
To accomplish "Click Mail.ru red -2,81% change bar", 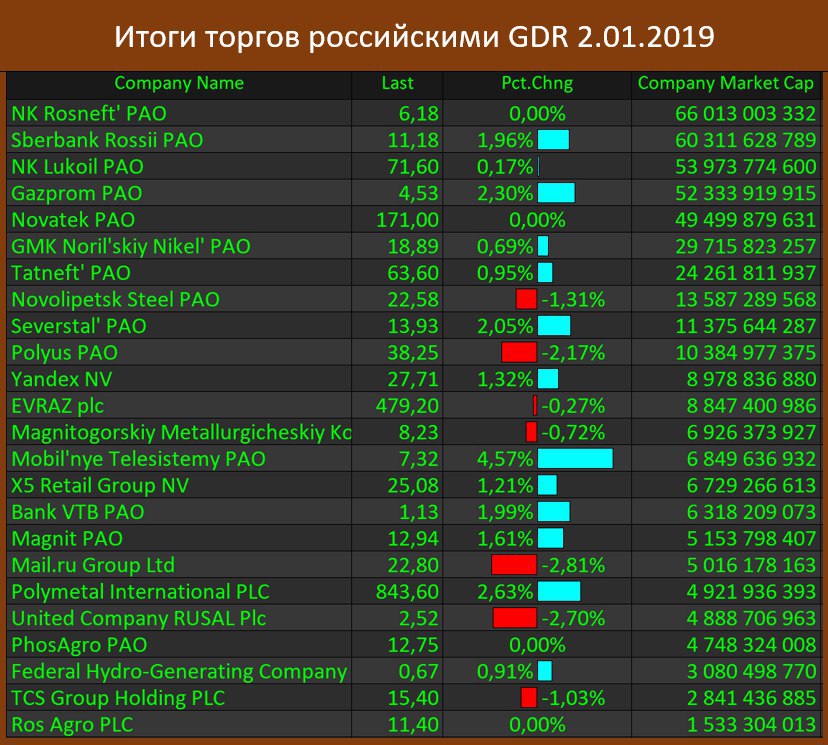I will click(514, 565).
